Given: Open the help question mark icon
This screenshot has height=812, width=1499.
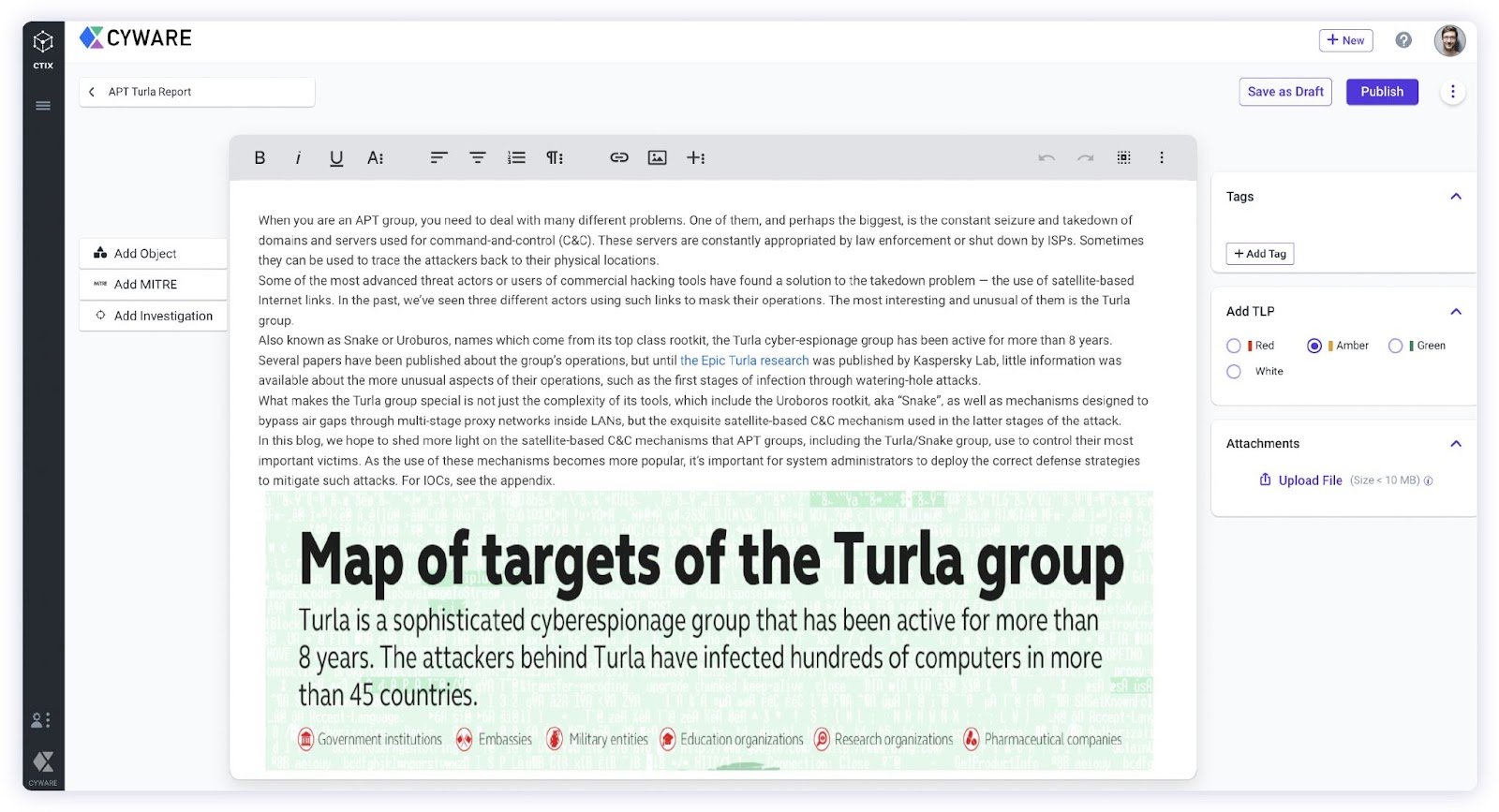Looking at the screenshot, I should click(x=1403, y=40).
